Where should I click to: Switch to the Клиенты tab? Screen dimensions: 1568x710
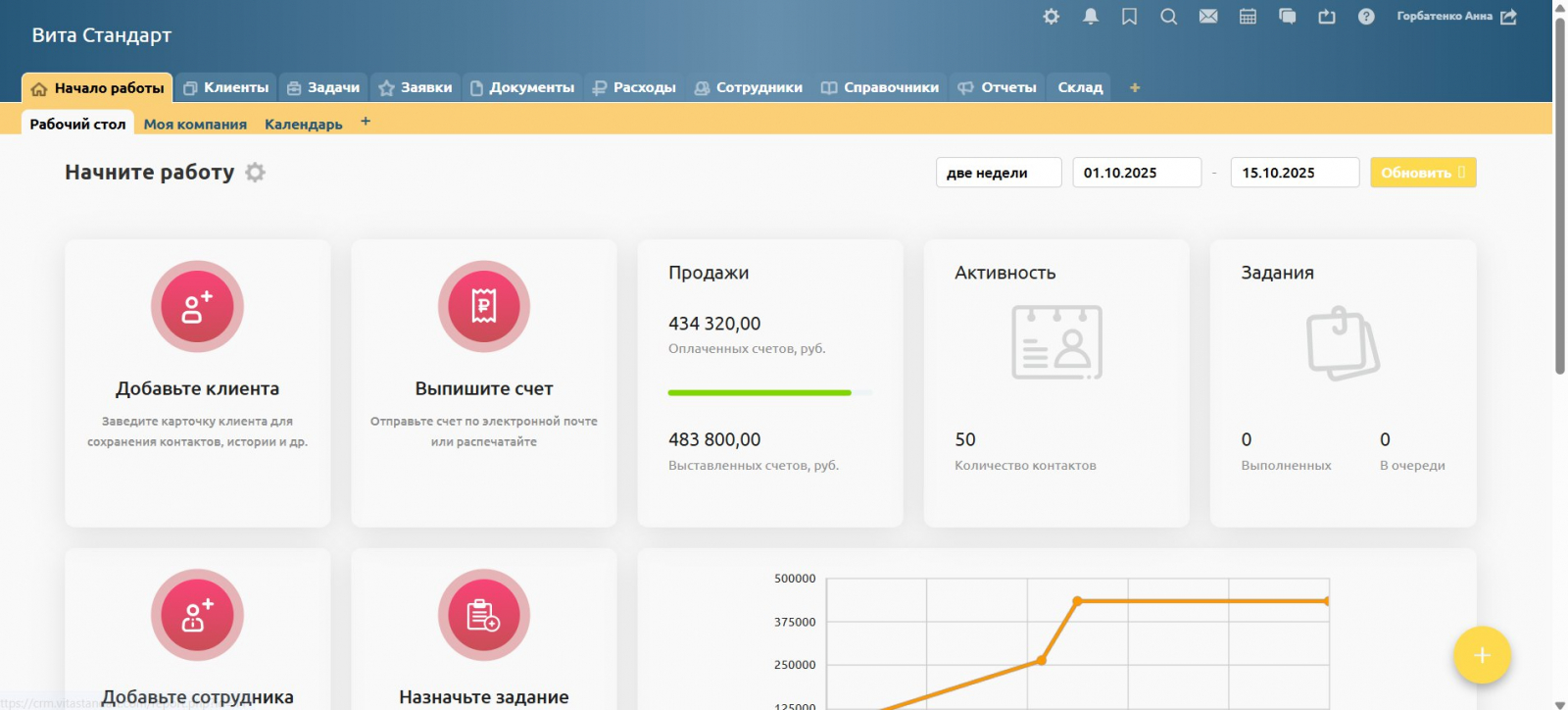pos(226,87)
